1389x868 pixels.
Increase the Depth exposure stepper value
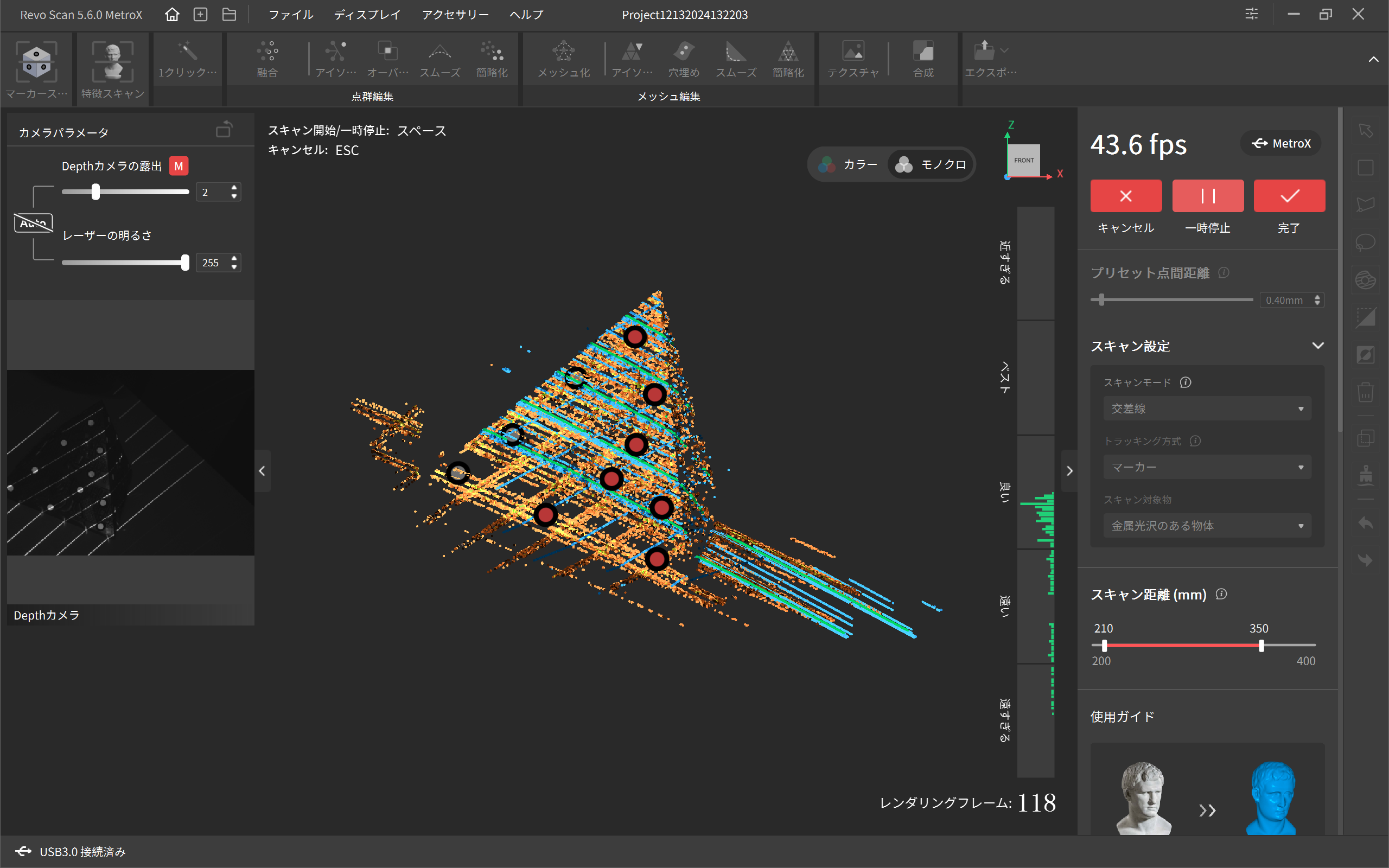tap(234, 187)
